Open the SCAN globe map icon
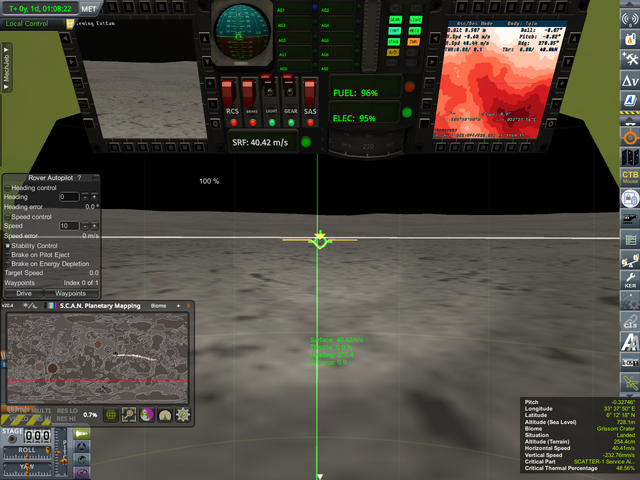640x480 pixels. coord(111,415)
